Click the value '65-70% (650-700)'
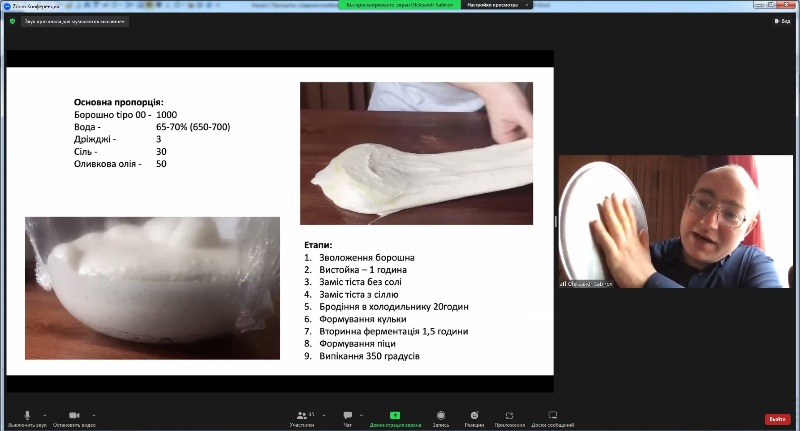This screenshot has height=431, width=800. 193,127
